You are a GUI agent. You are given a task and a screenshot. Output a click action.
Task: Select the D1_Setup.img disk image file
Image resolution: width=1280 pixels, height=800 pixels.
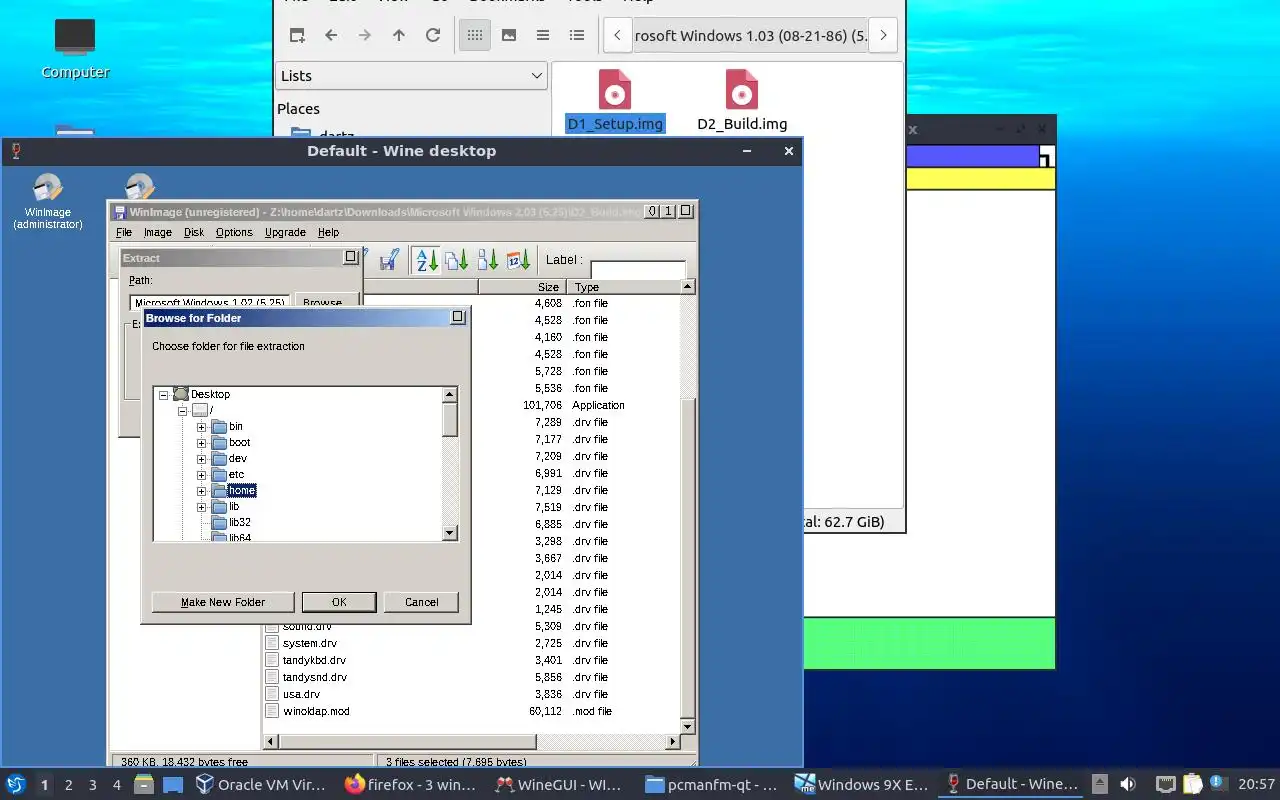click(x=615, y=100)
